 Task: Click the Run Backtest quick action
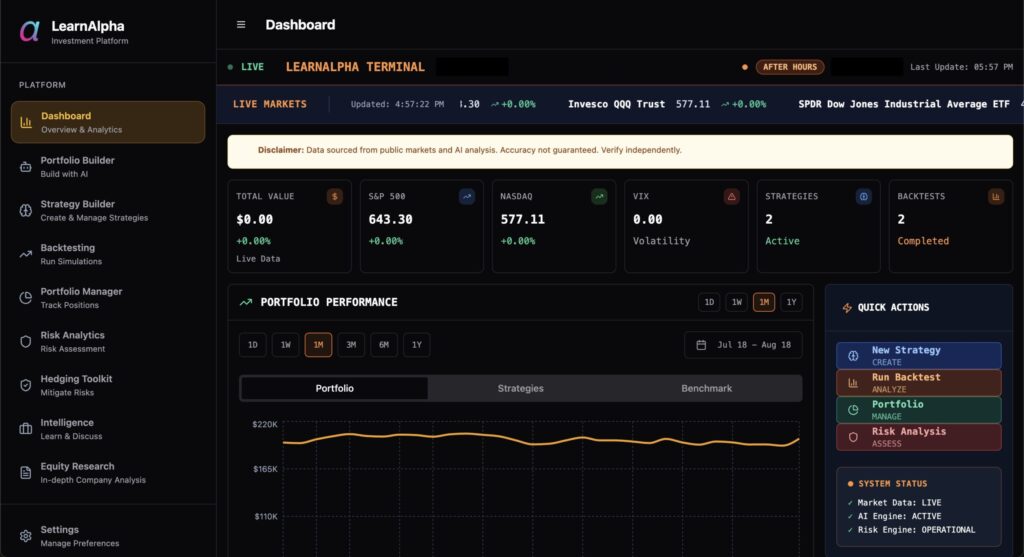(x=918, y=383)
